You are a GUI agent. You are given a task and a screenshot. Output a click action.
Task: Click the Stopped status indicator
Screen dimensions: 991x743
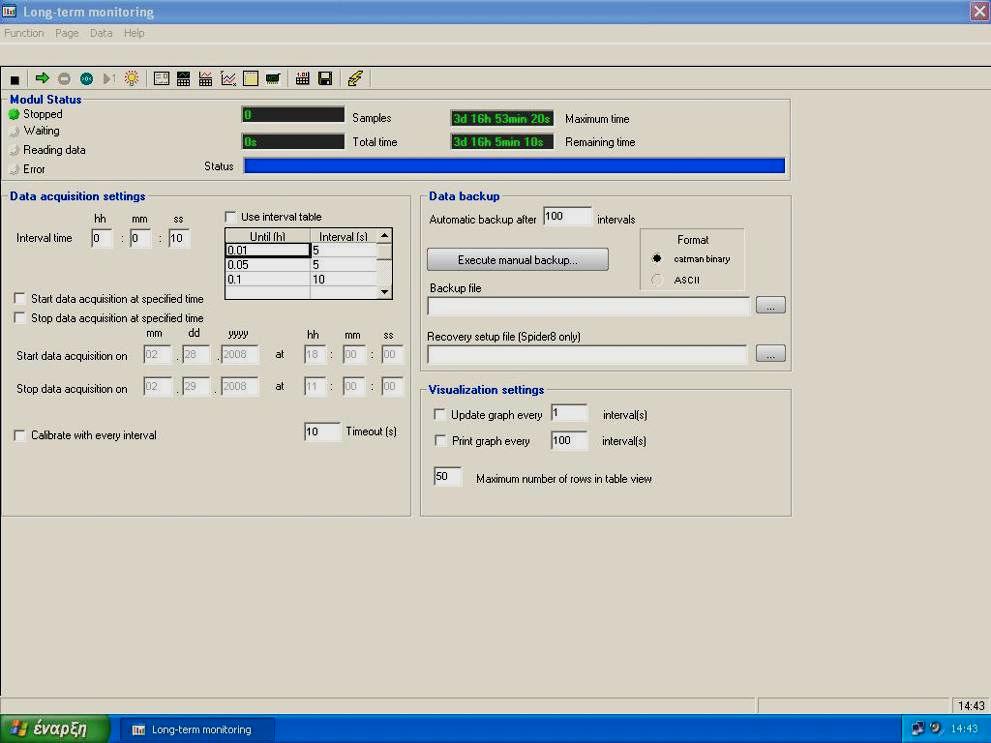(x=14, y=114)
